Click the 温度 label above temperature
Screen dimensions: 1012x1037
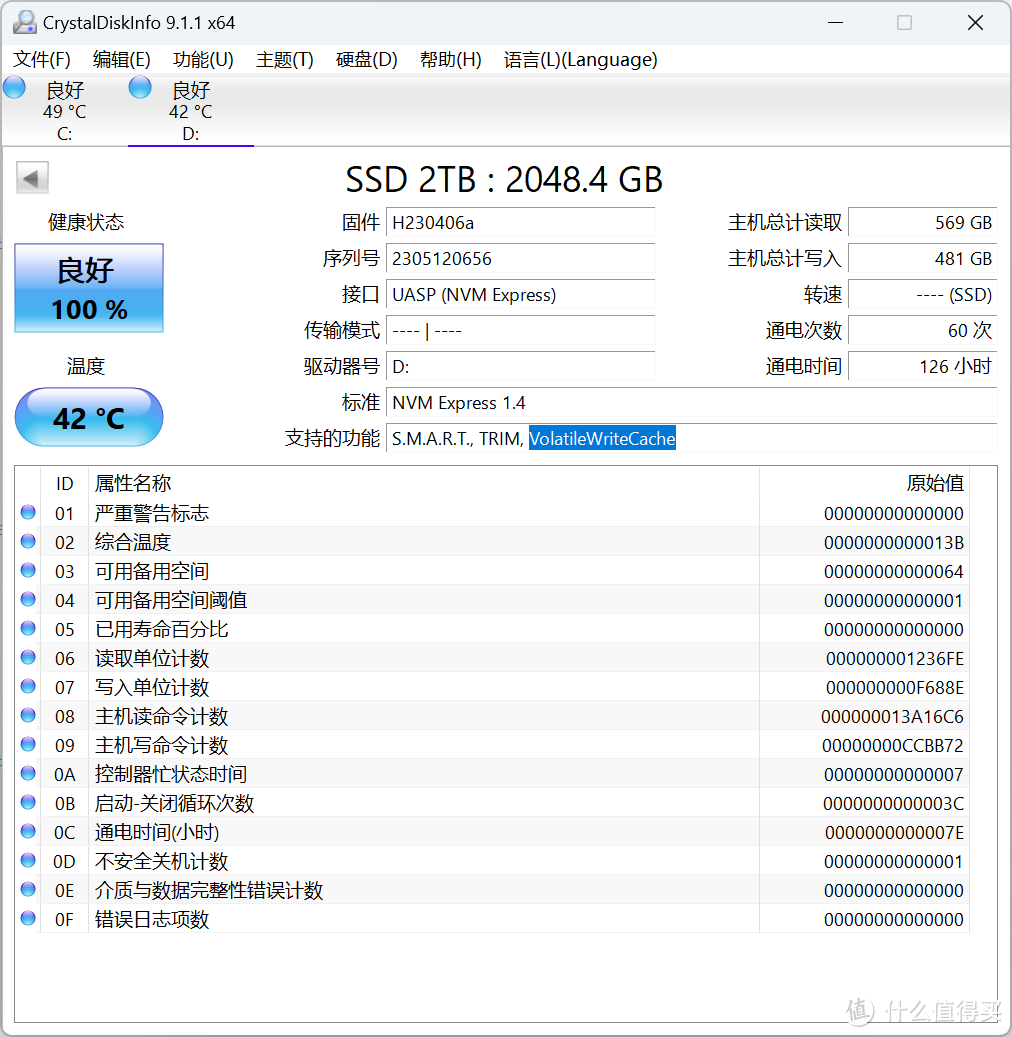pos(86,366)
